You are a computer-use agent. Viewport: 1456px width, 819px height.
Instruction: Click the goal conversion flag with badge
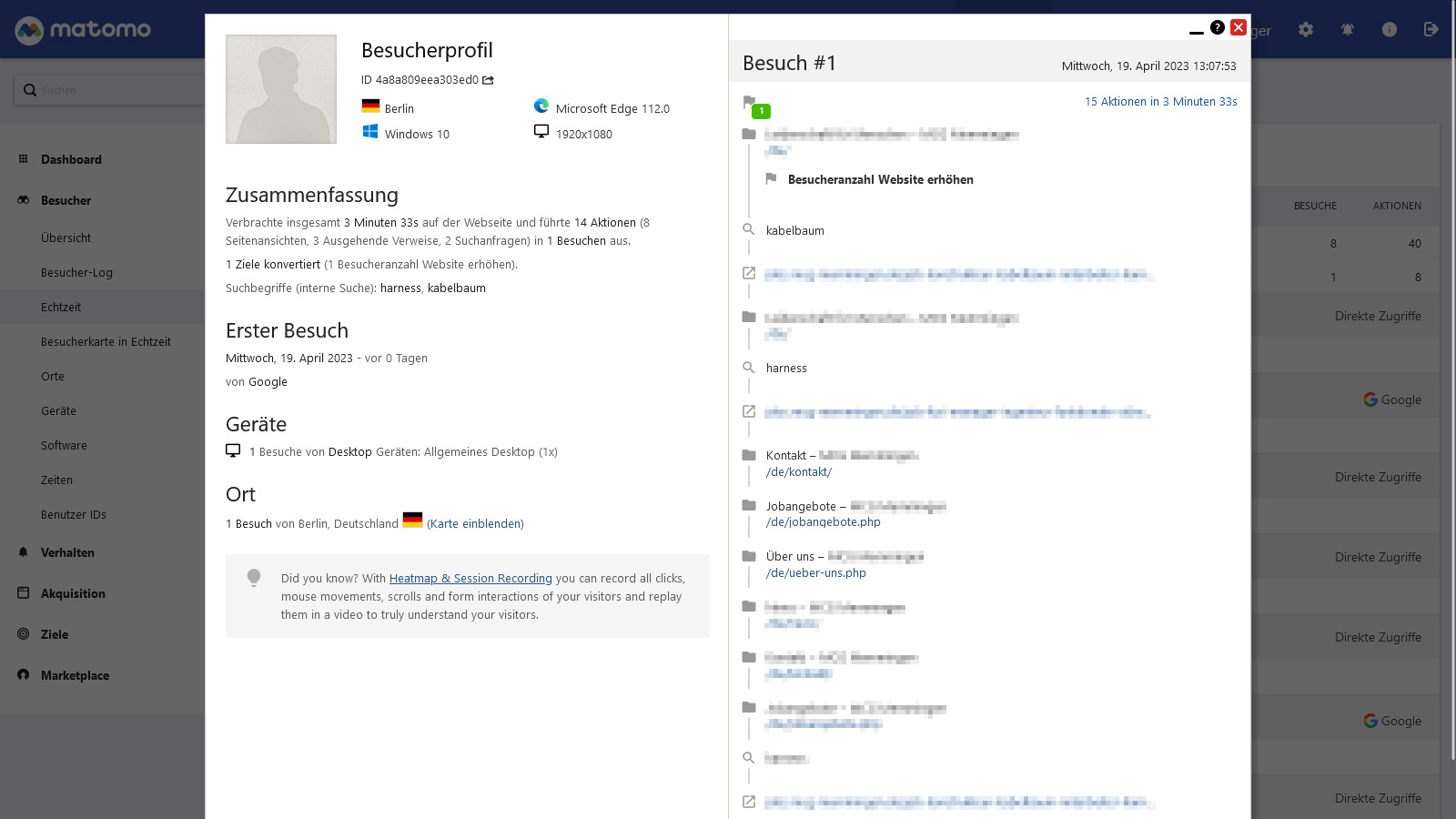[x=755, y=106]
